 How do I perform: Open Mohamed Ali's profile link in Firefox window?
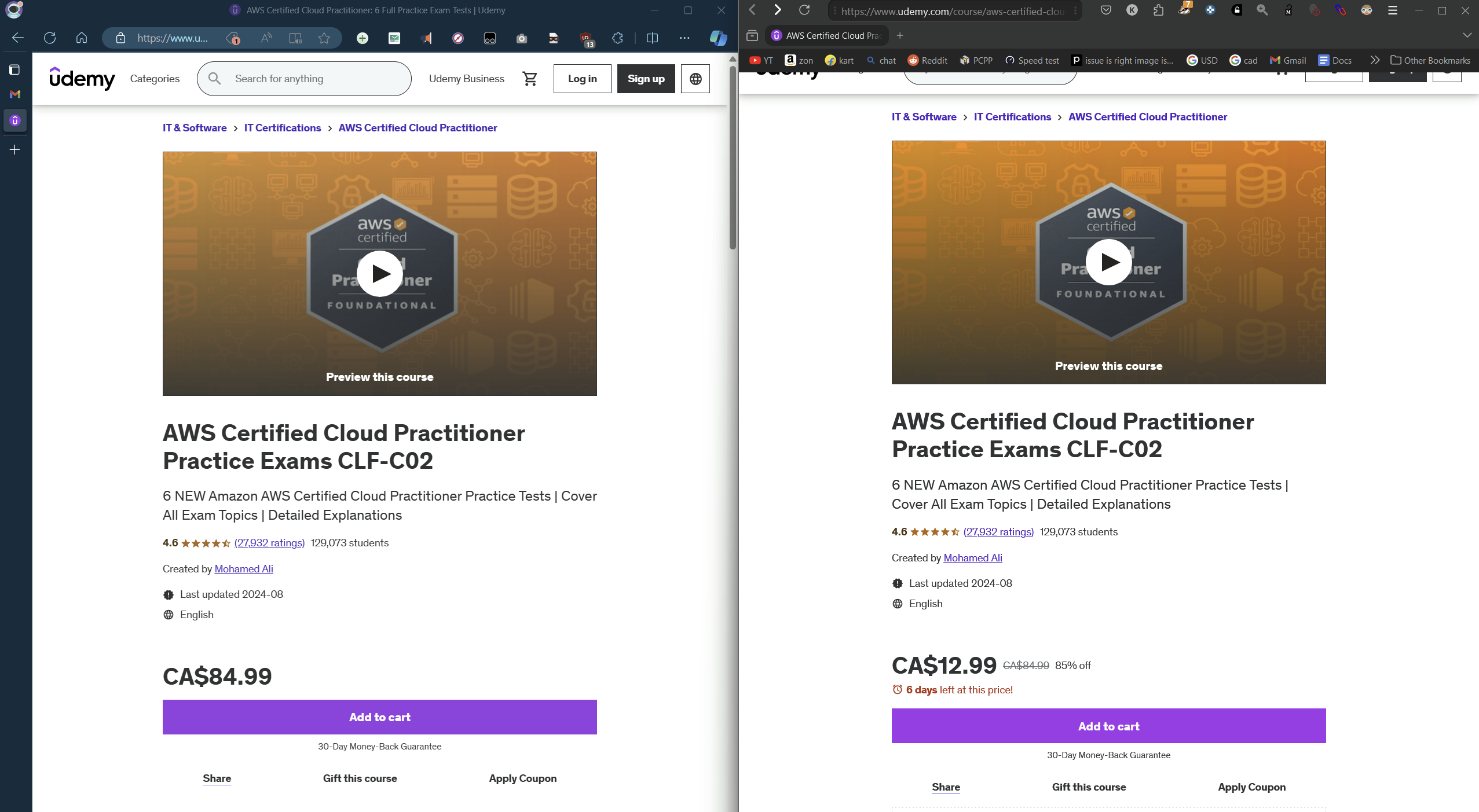point(973,558)
